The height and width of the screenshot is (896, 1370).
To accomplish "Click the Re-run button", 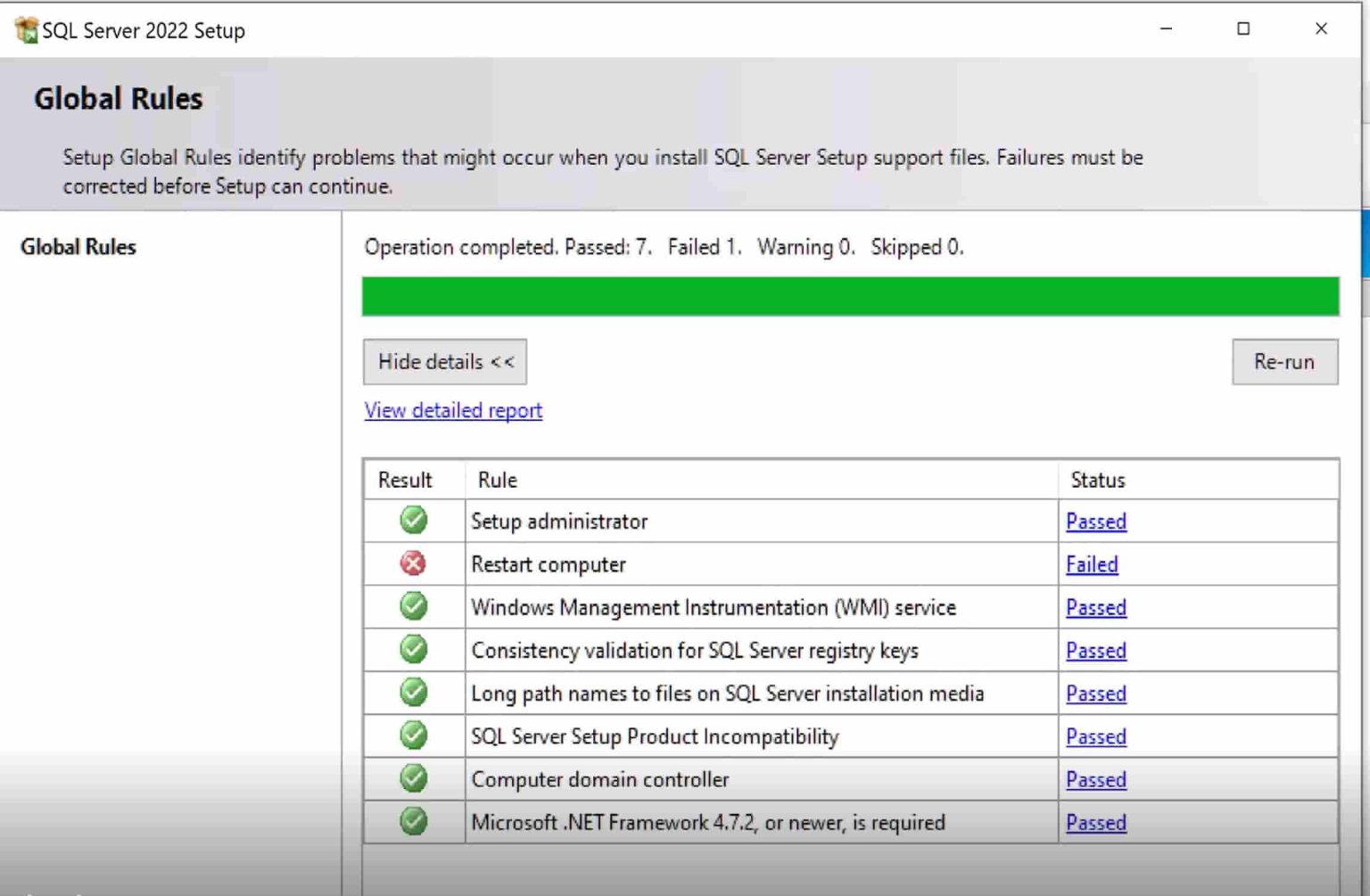I will pos(1284,362).
